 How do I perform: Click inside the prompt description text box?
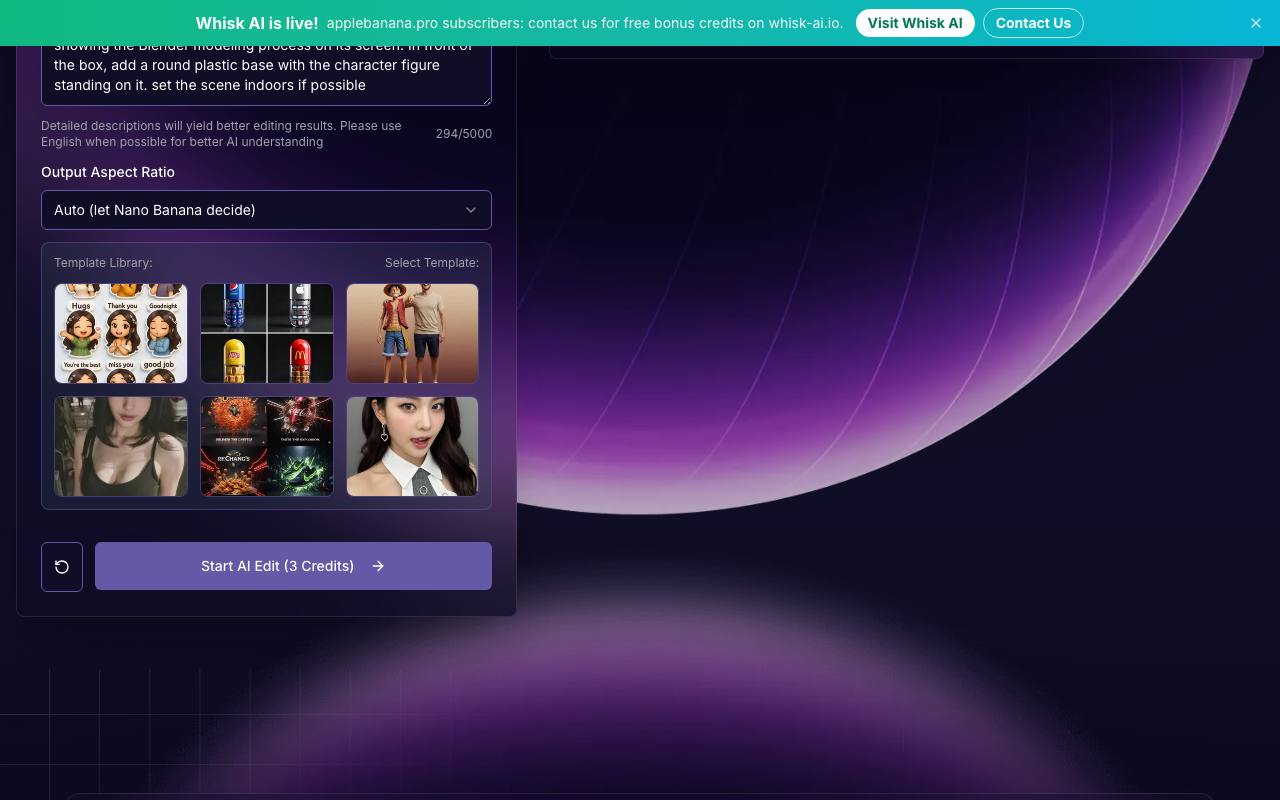[x=266, y=75]
